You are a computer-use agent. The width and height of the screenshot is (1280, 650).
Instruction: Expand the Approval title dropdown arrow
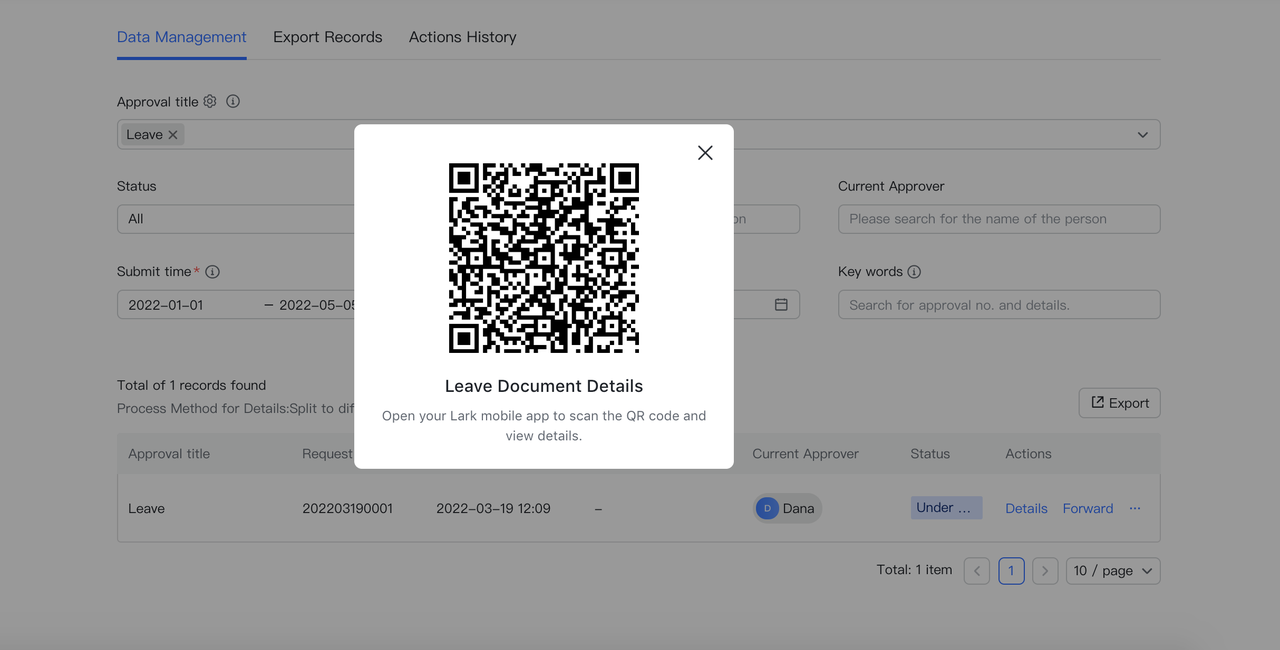pos(1142,135)
